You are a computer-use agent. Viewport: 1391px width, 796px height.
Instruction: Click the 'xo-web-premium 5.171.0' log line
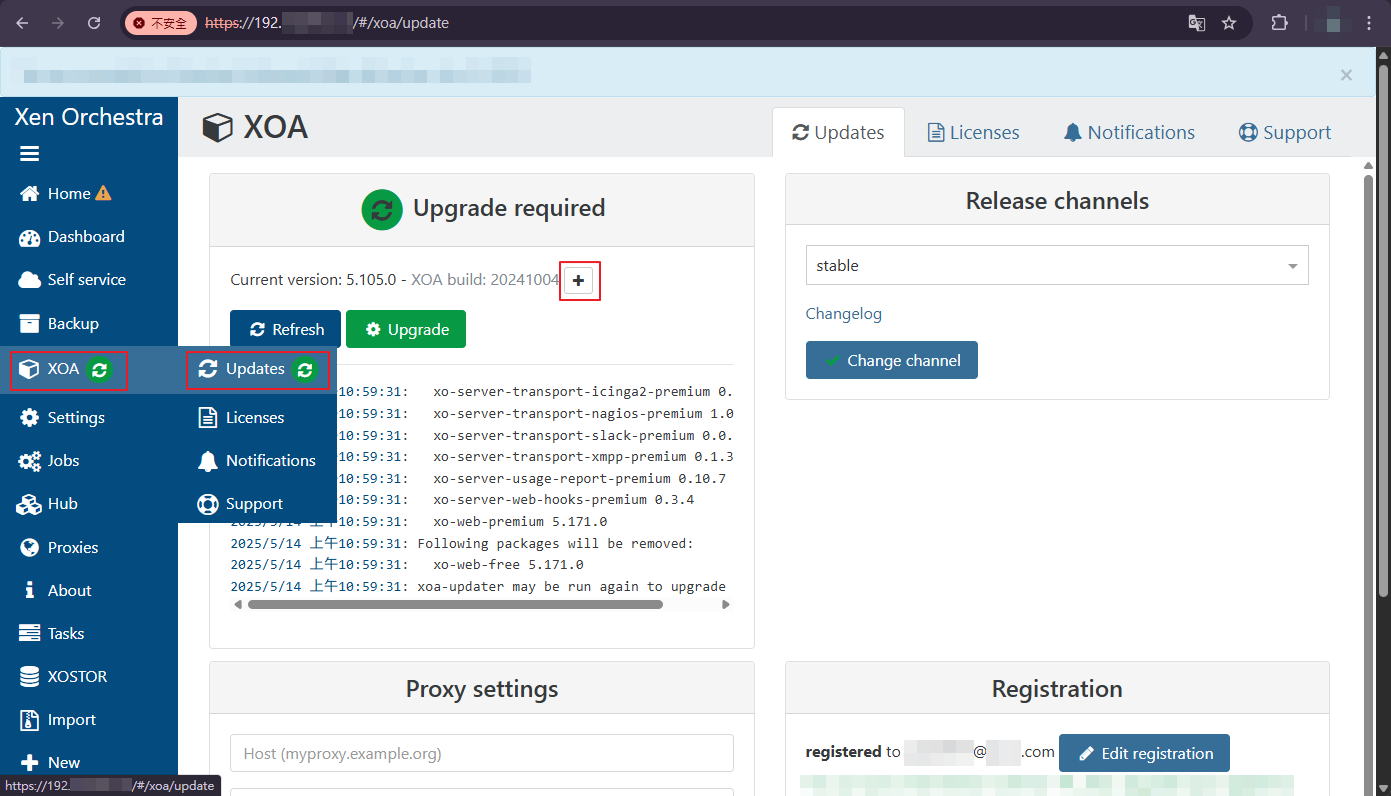tap(520, 522)
